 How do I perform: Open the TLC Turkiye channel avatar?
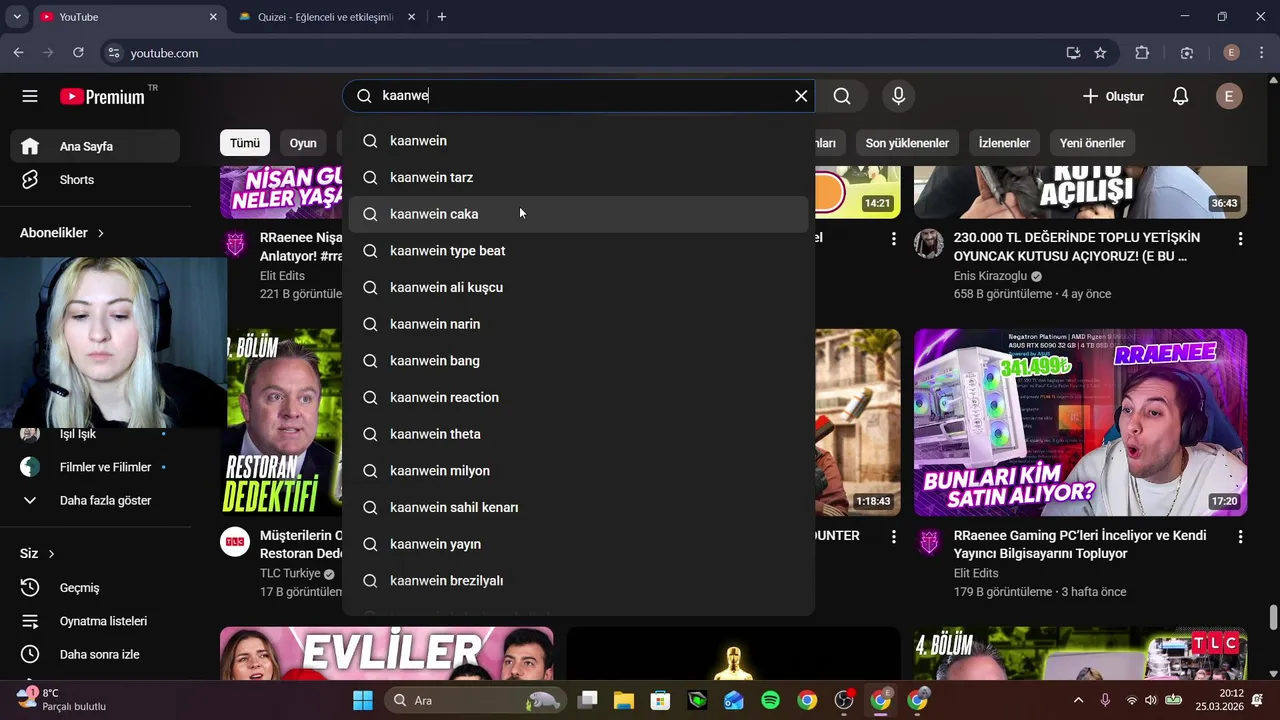click(x=235, y=542)
